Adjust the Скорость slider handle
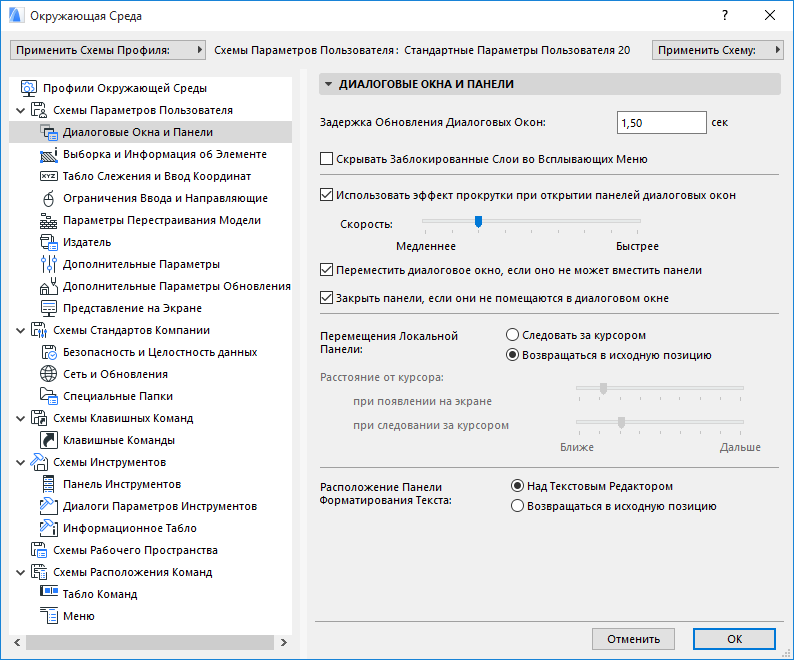This screenshot has width=794, height=660. point(478,221)
